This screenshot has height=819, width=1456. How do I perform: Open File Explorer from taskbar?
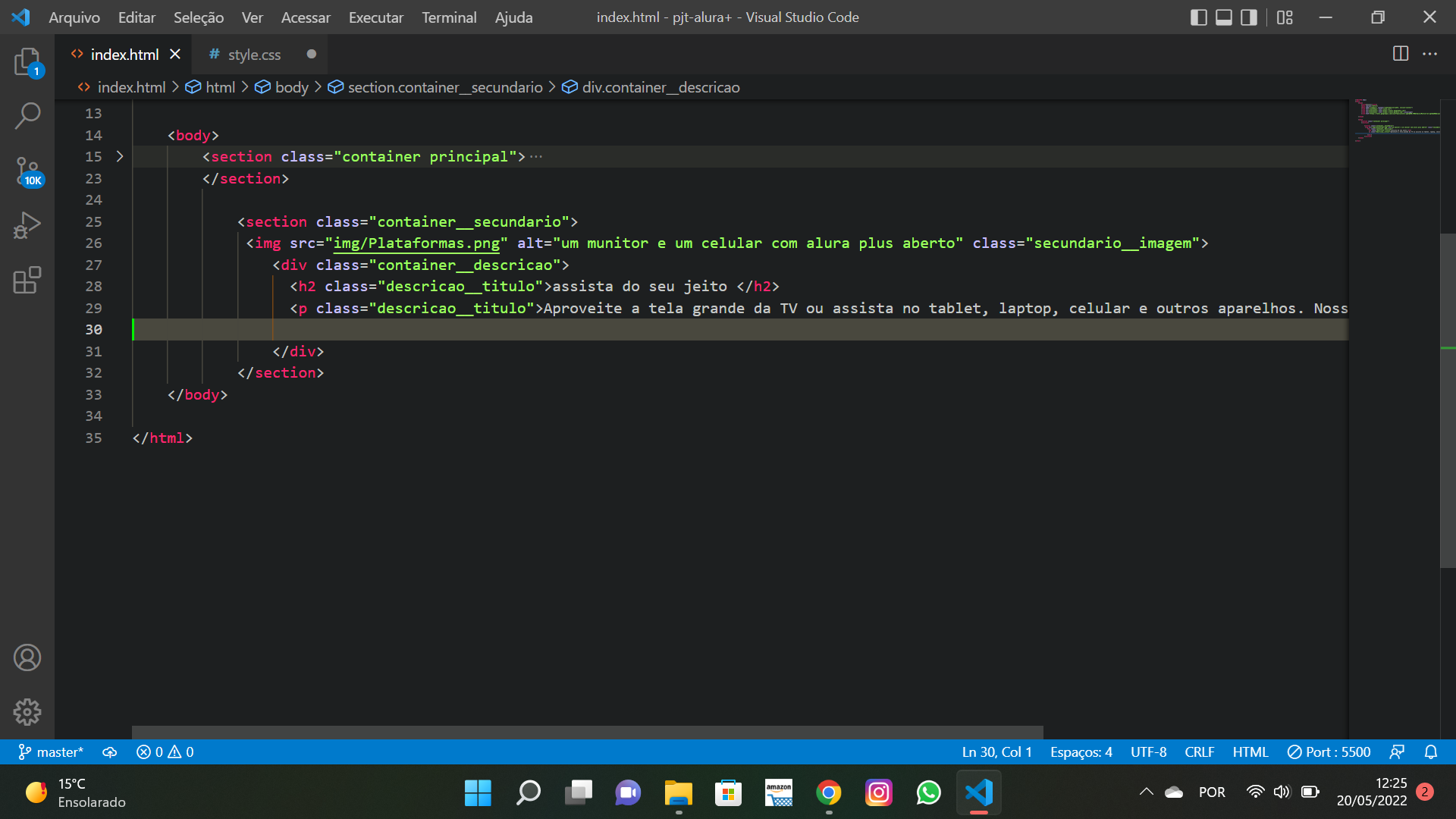678,792
